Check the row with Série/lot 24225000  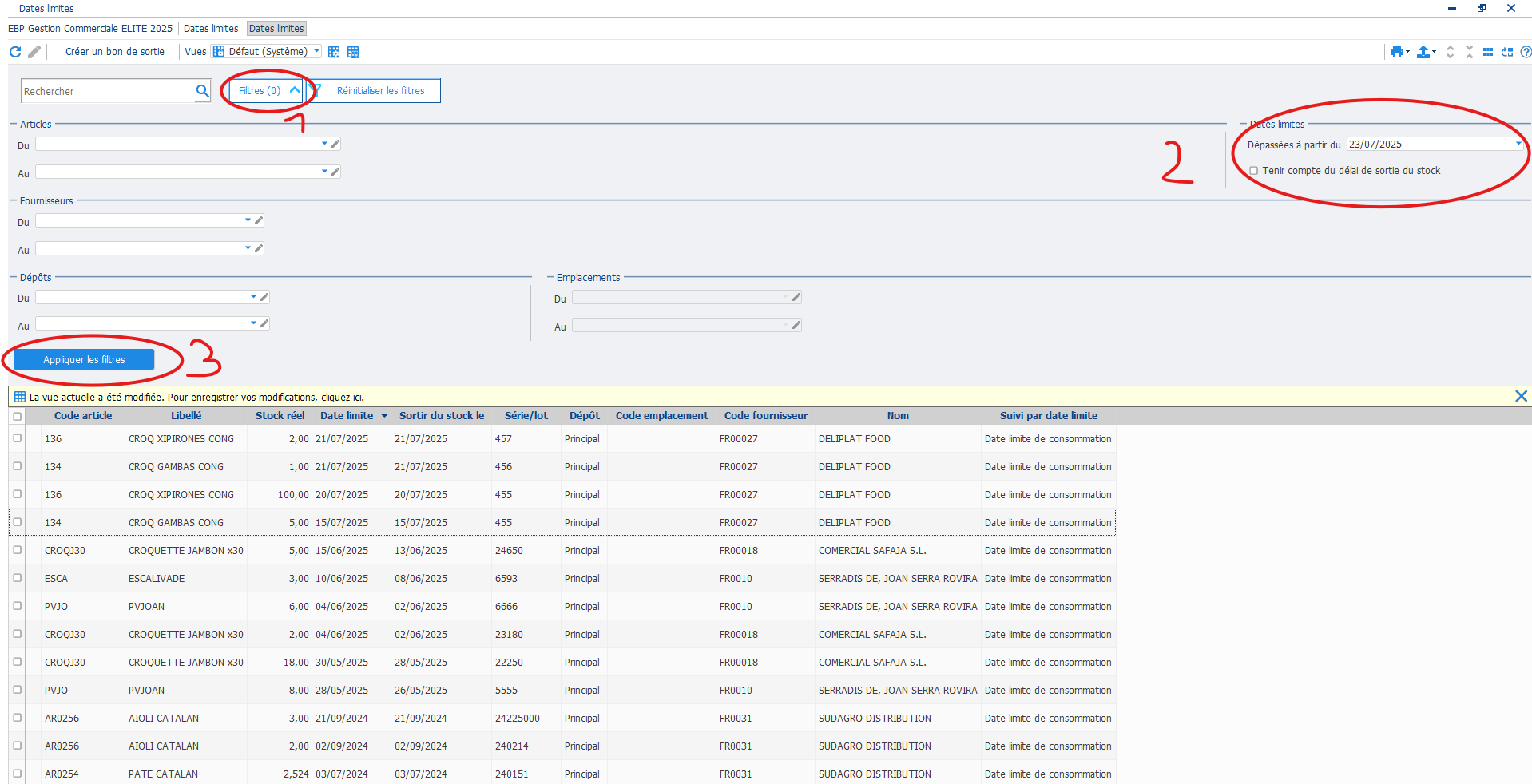17,718
